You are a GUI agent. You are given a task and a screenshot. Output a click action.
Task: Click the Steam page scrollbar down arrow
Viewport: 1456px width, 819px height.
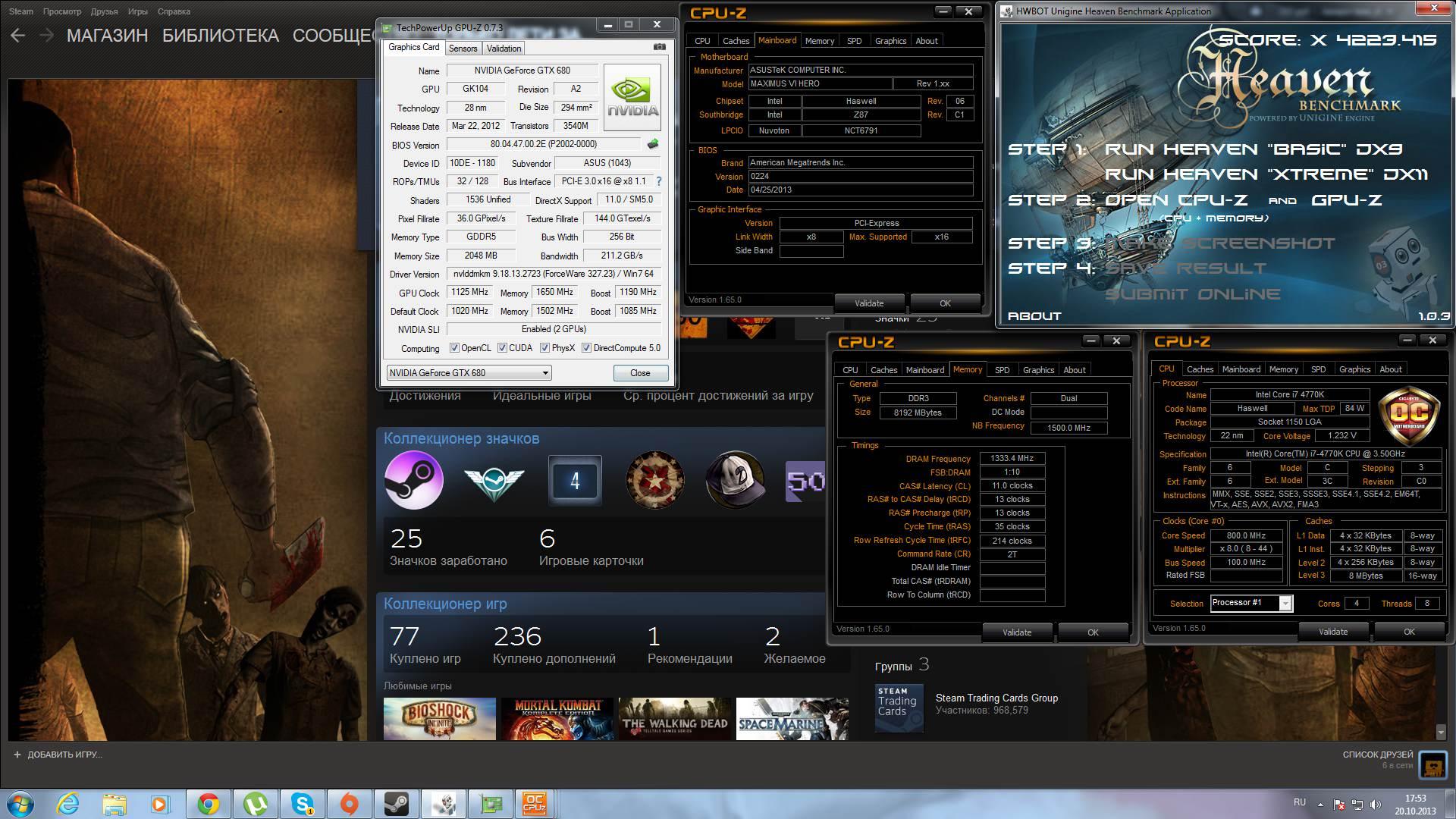1441,732
